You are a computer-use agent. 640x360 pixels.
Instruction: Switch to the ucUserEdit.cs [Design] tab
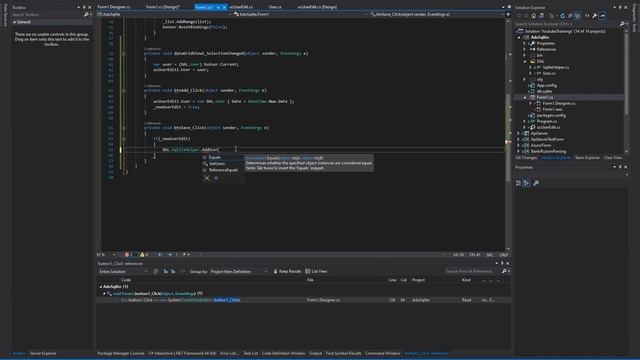(317, 7)
